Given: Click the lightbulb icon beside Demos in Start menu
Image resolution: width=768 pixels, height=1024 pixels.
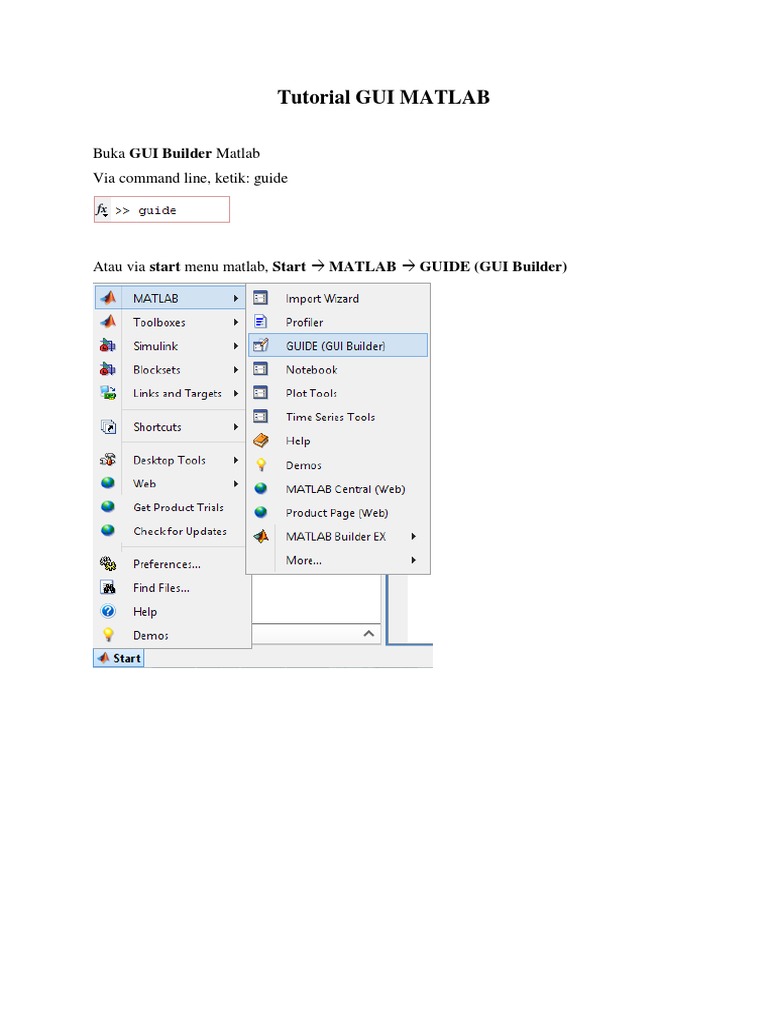Looking at the screenshot, I should click(x=108, y=635).
